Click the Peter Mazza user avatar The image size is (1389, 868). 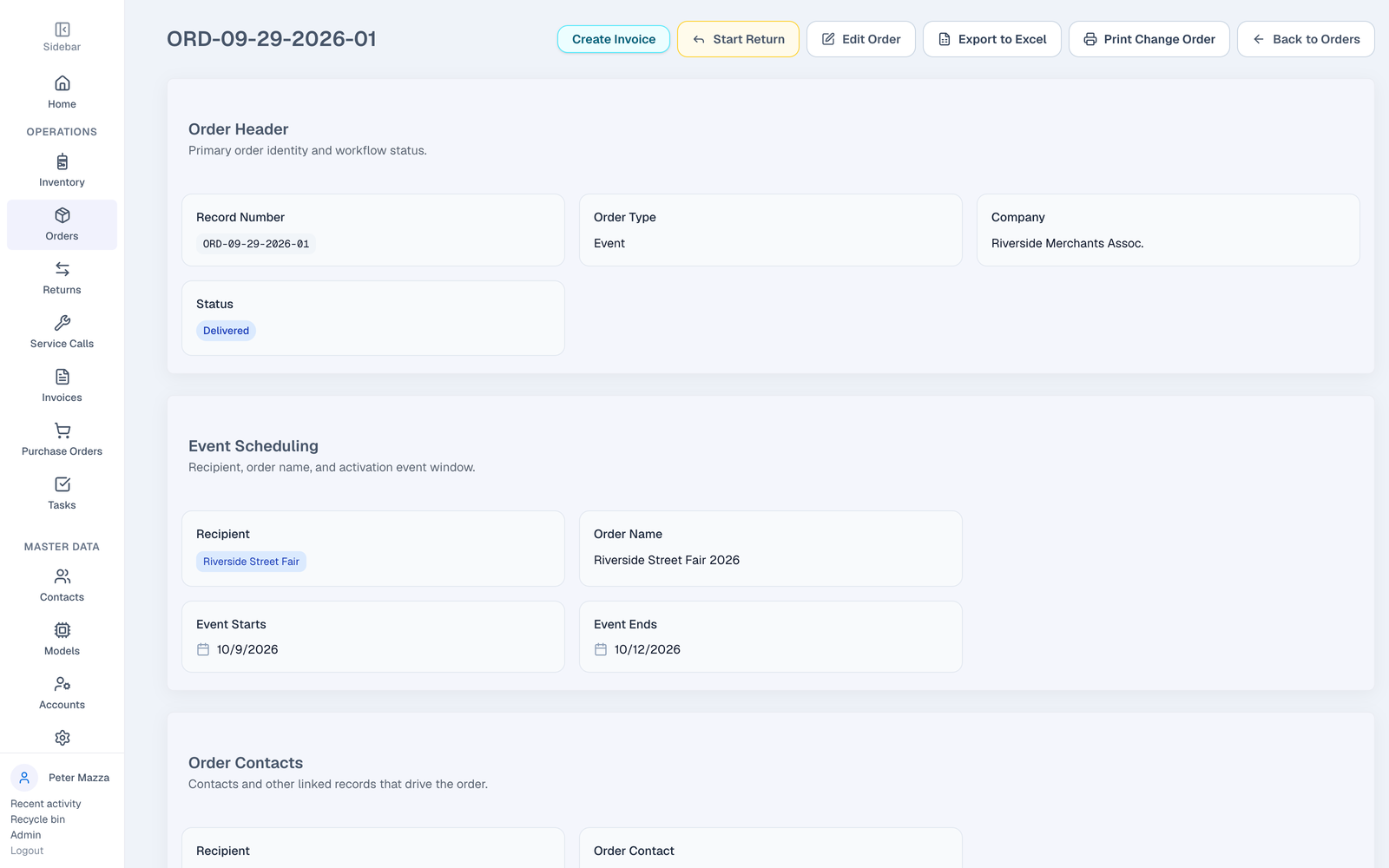24,778
